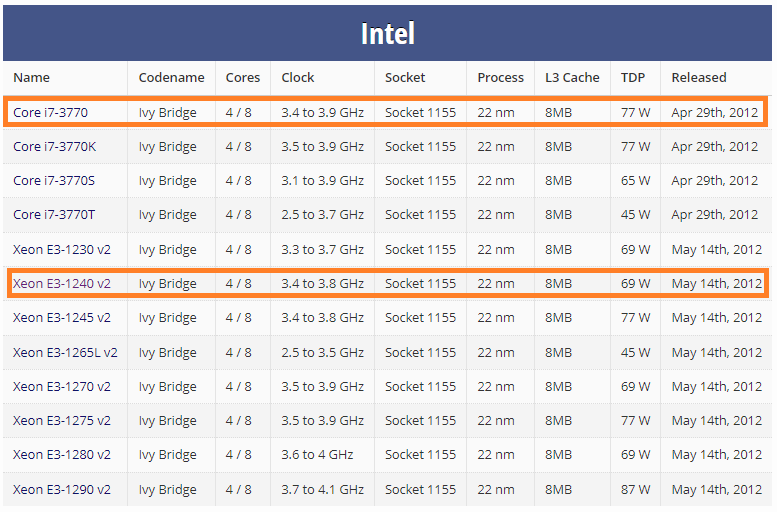Screen dimensions: 782x512
Task: Click the Process column header
Action: [500, 78]
